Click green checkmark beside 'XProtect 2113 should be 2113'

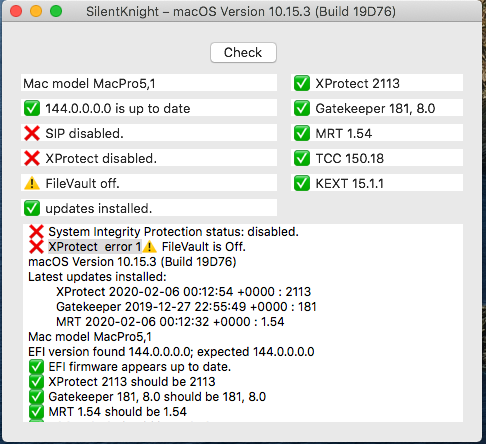[36, 382]
